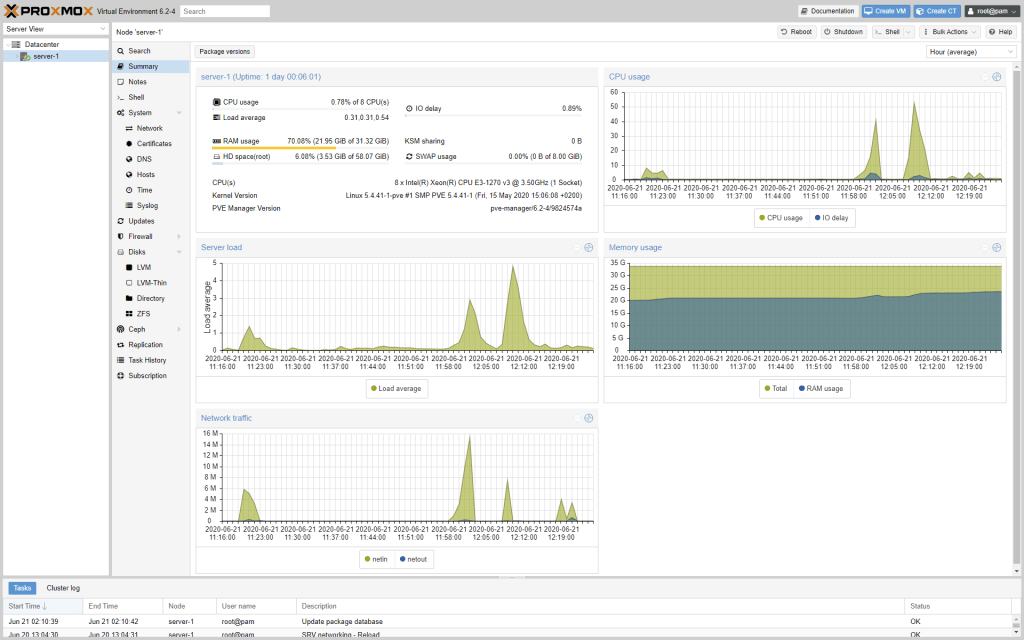Click the IO delay legend color marker
The height and width of the screenshot is (640, 1024).
click(817, 218)
